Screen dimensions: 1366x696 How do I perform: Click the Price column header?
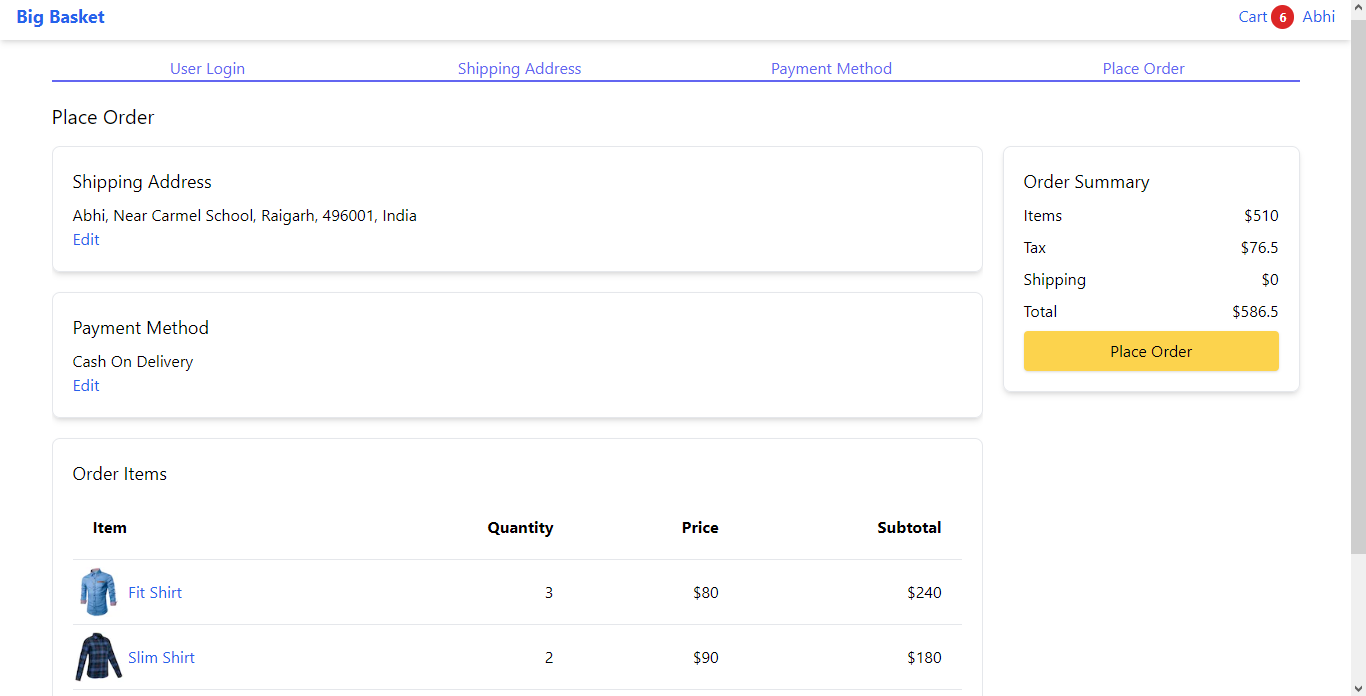(700, 528)
